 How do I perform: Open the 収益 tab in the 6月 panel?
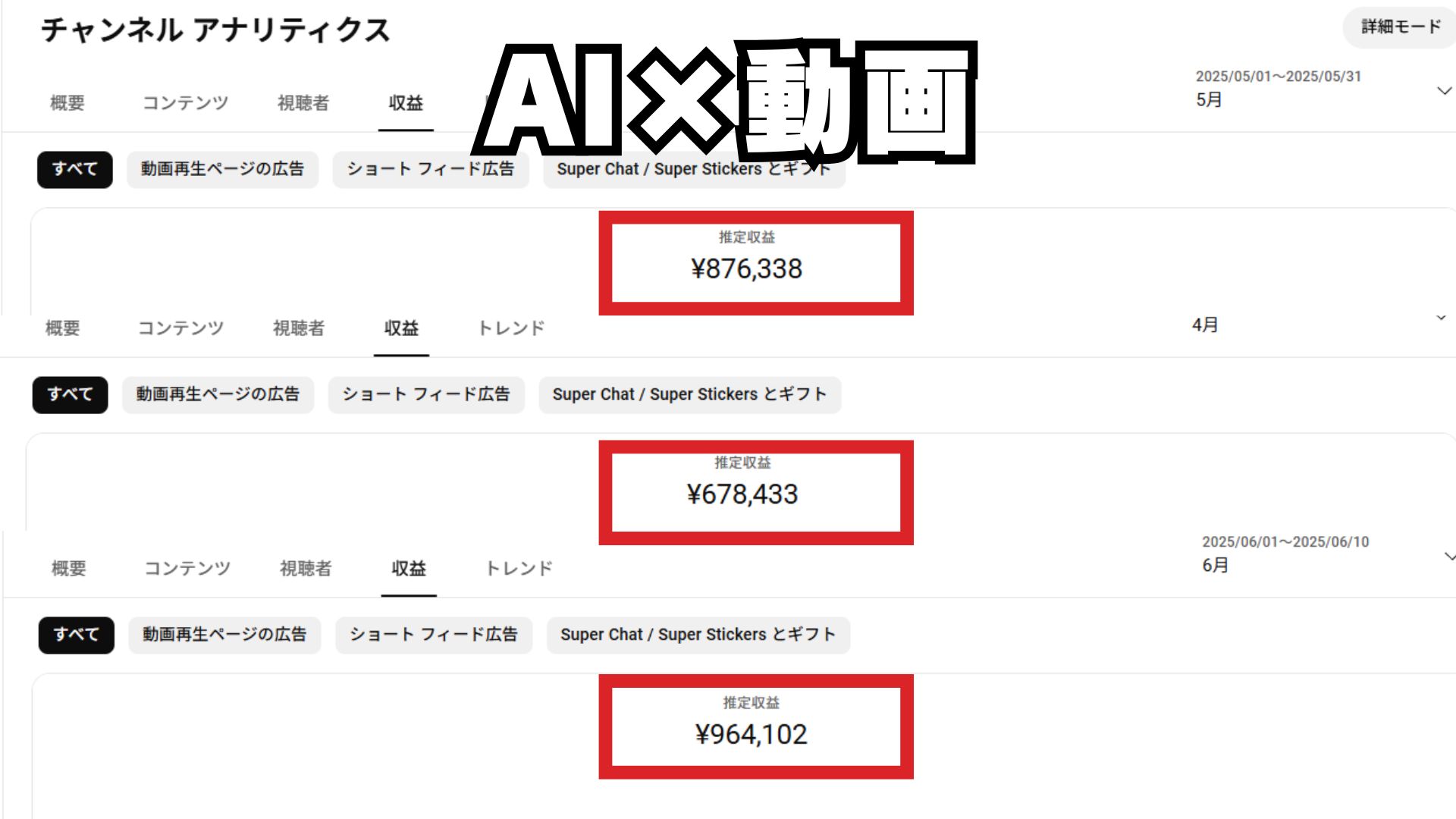pyautogui.click(x=409, y=569)
